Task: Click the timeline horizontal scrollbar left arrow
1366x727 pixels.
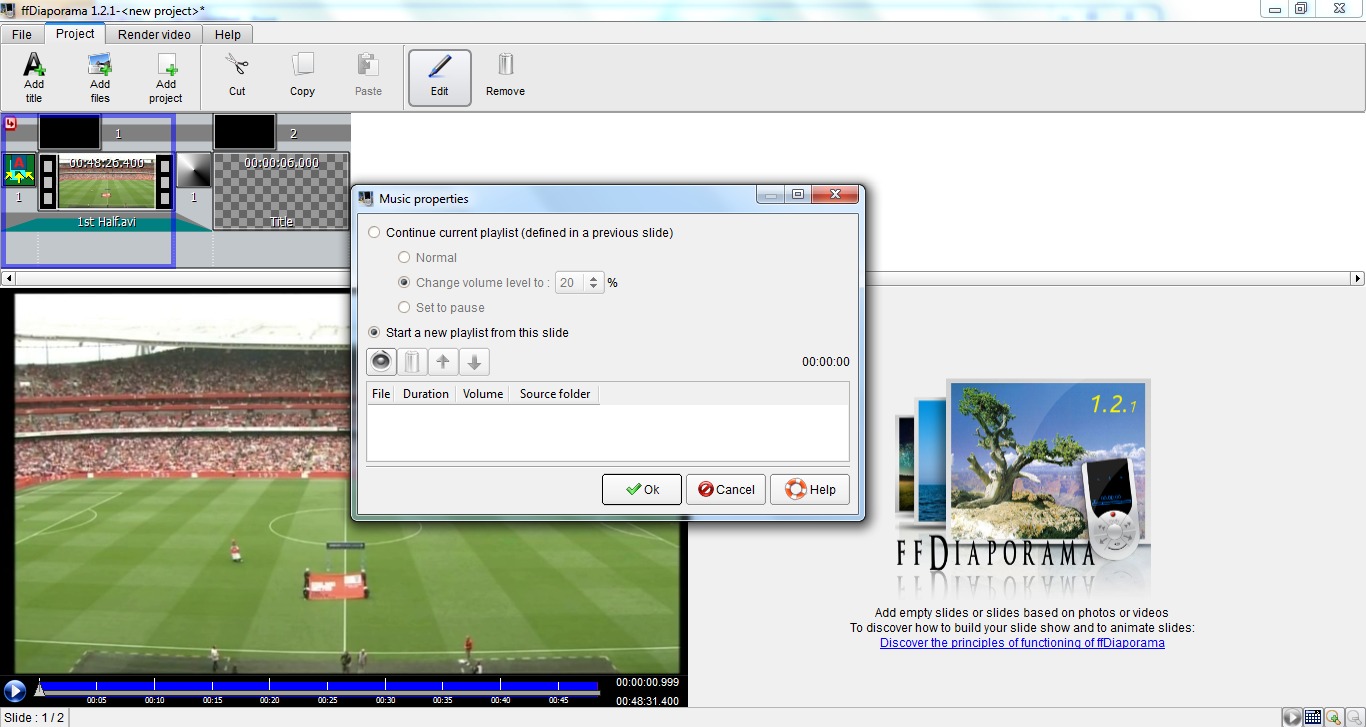Action: click(9, 279)
